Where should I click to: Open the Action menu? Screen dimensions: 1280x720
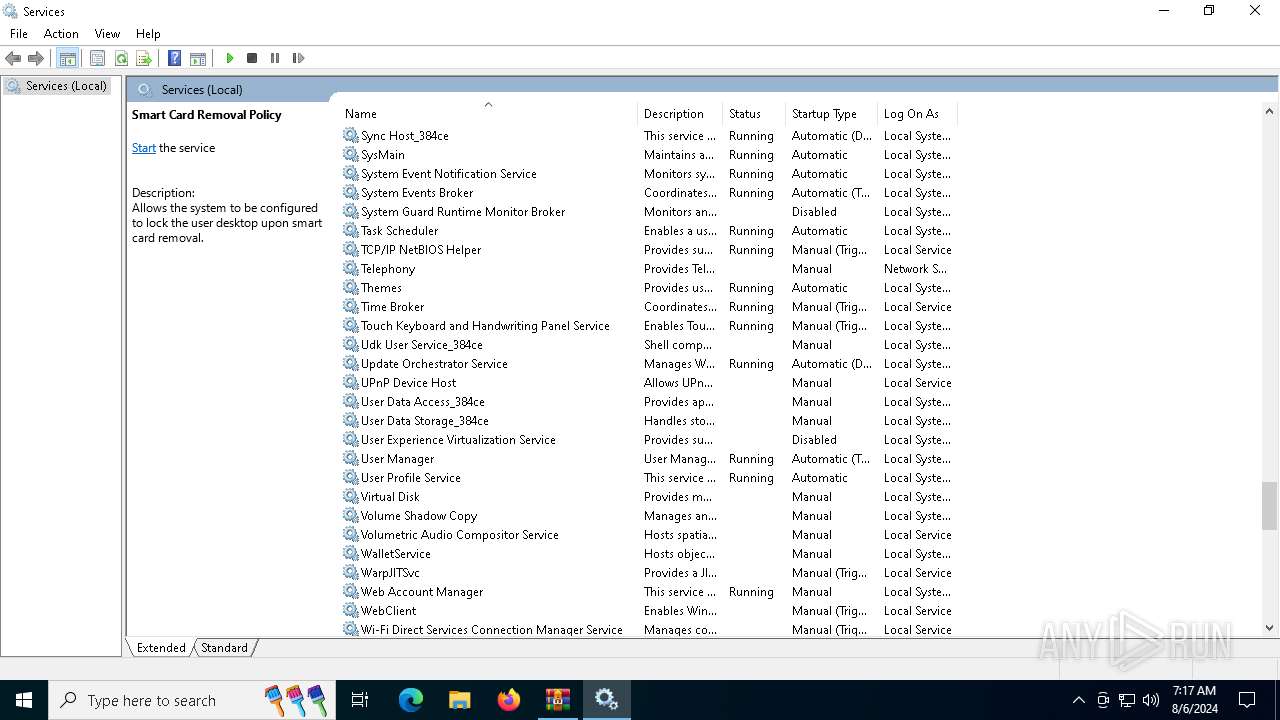click(61, 34)
